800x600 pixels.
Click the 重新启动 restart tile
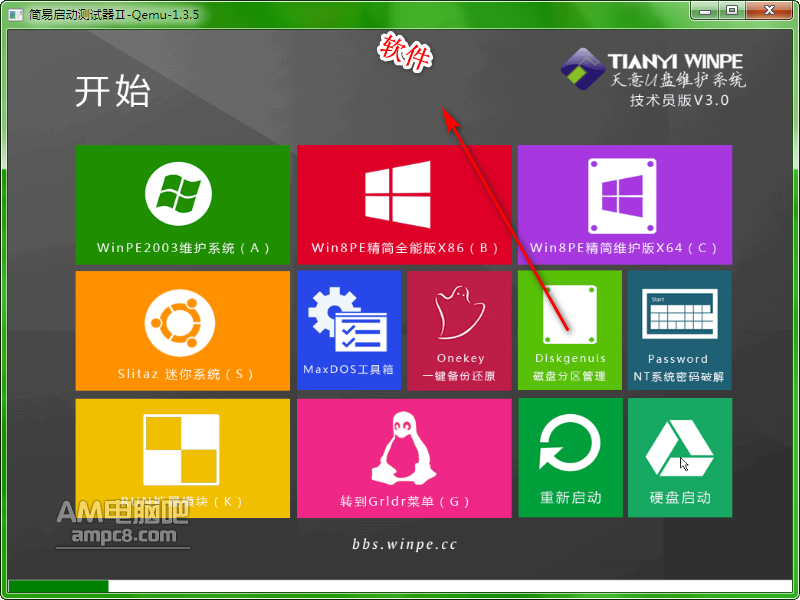(x=570, y=458)
